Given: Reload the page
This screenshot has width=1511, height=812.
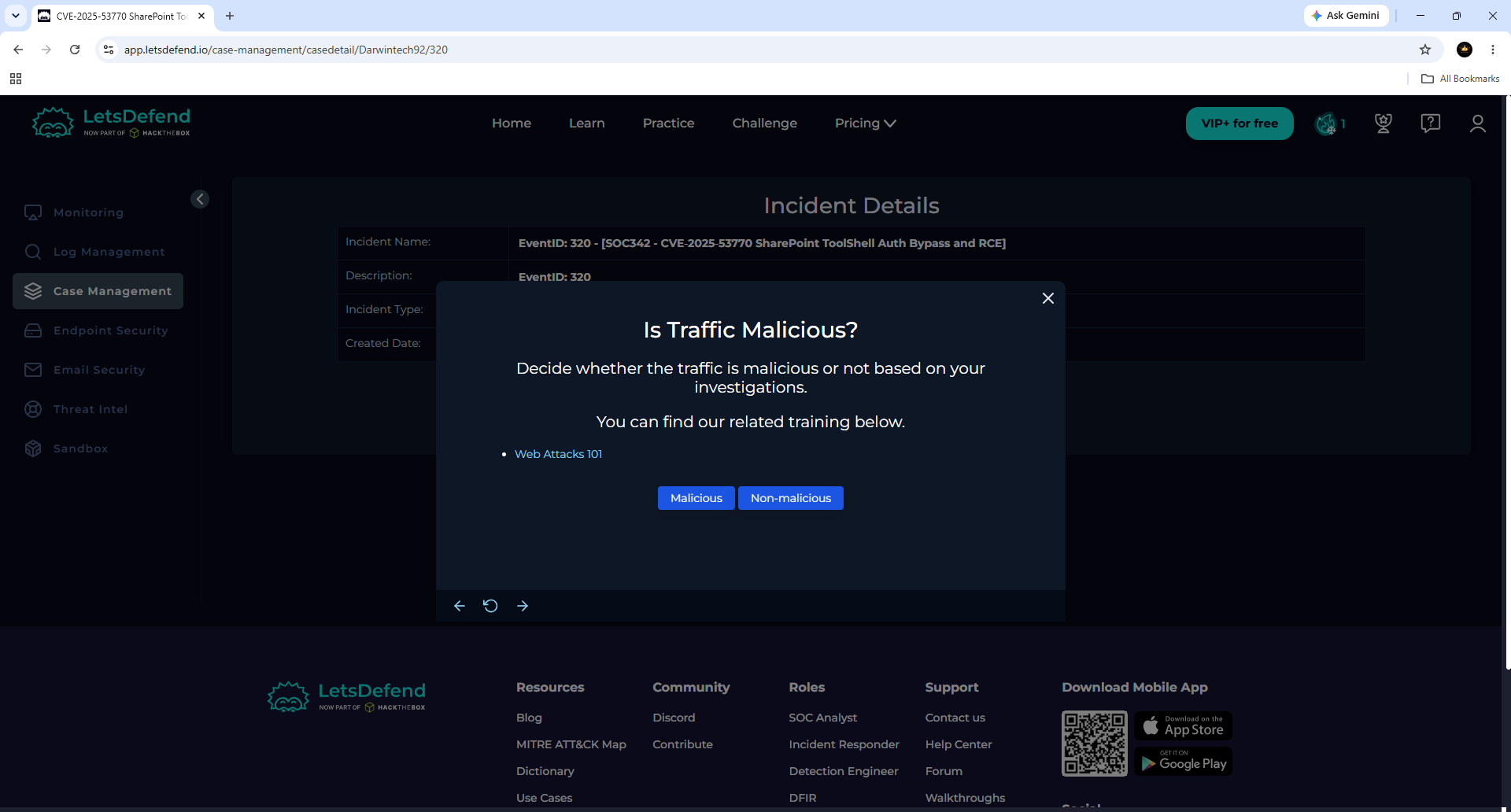Looking at the screenshot, I should coord(75,50).
